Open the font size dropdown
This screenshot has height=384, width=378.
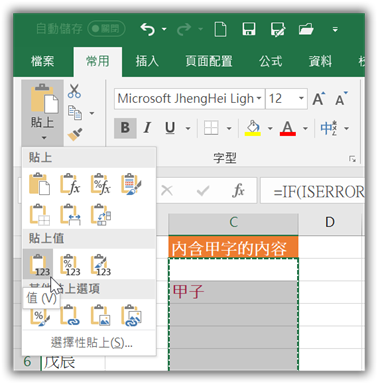tap(301, 99)
